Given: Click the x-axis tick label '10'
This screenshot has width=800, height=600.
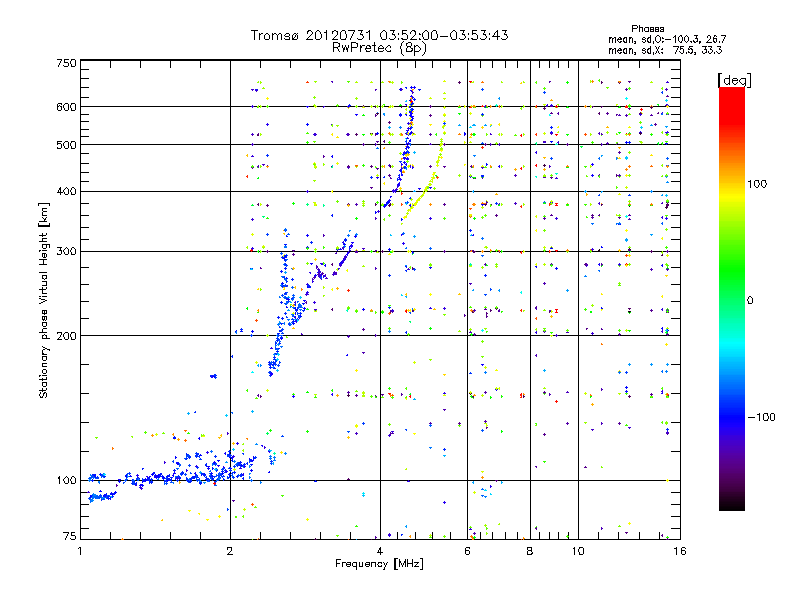Looking at the screenshot, I should 578,551.
